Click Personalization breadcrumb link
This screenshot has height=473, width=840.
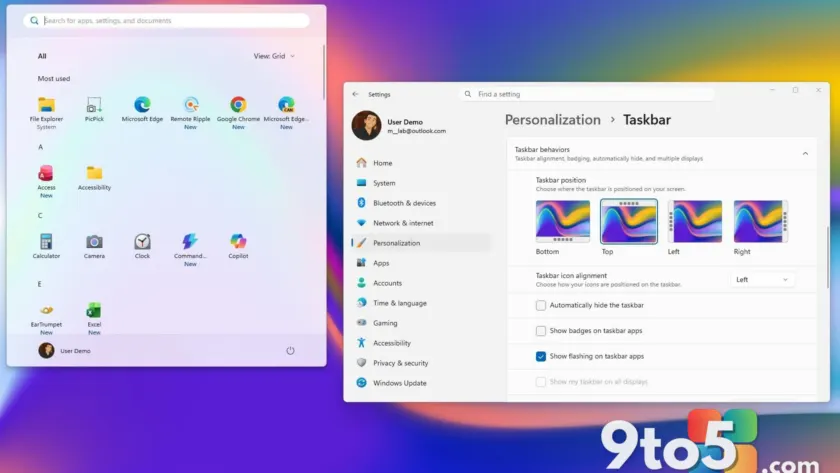[552, 120]
